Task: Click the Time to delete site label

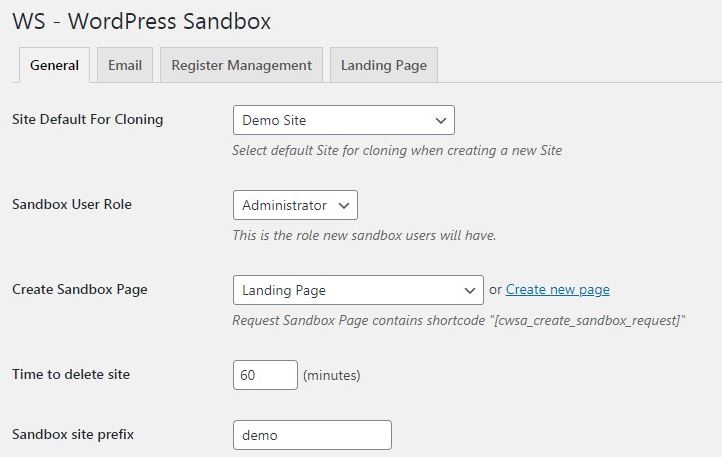Action: tap(71, 374)
